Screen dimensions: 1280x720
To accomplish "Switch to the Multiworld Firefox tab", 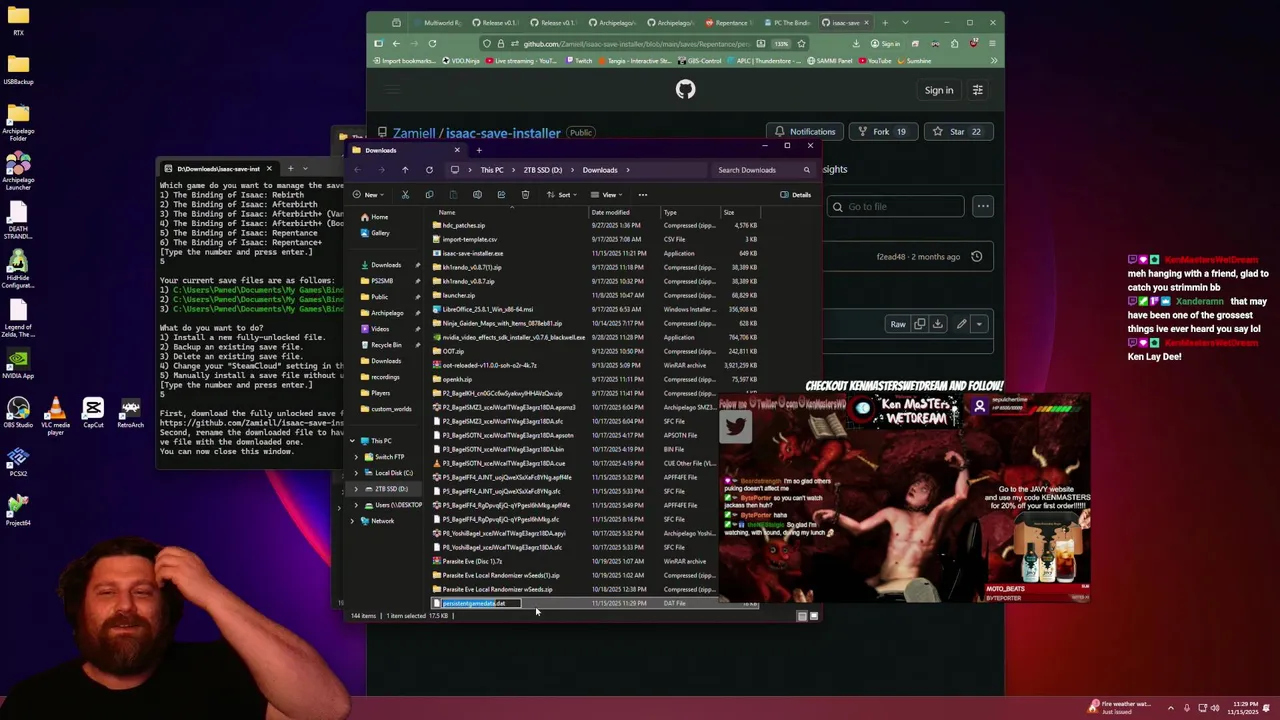I will (436, 22).
